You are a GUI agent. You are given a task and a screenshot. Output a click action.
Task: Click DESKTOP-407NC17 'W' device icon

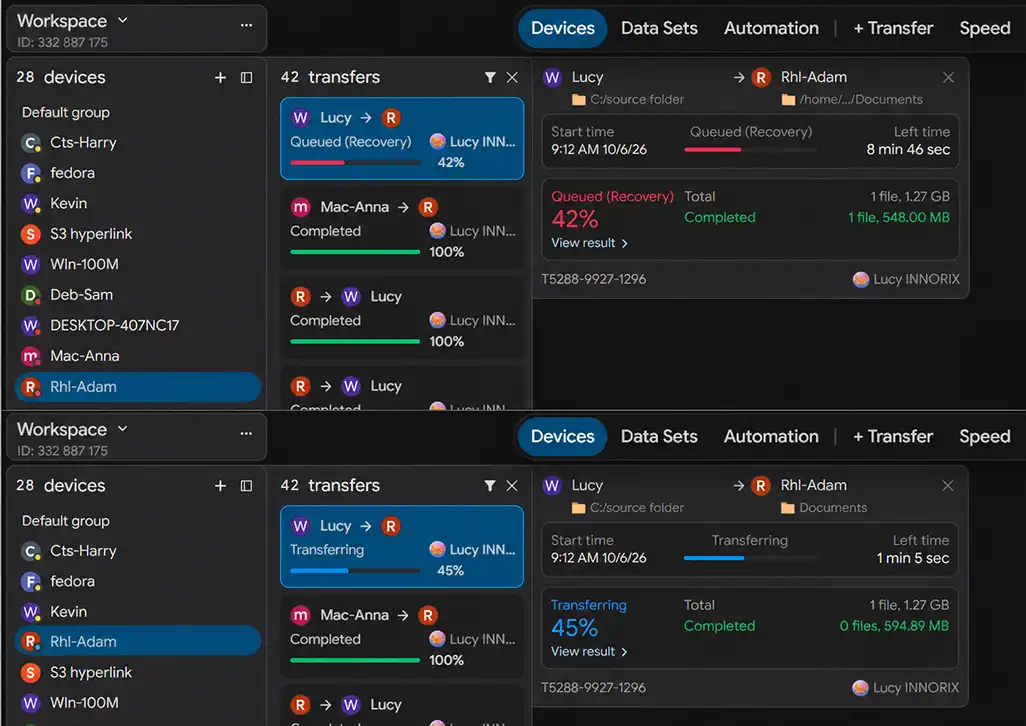coord(30,326)
